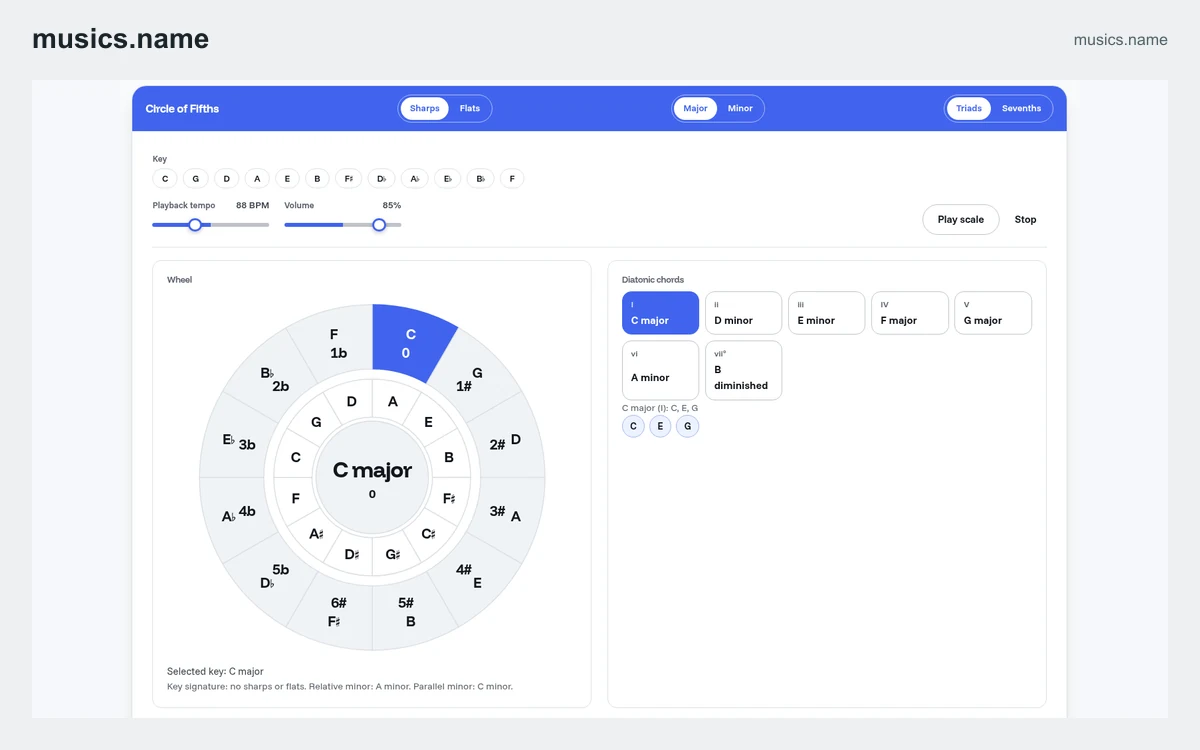Click the inner-ring G♯ wheel segment
The height and width of the screenshot is (750, 1200).
[x=392, y=553]
